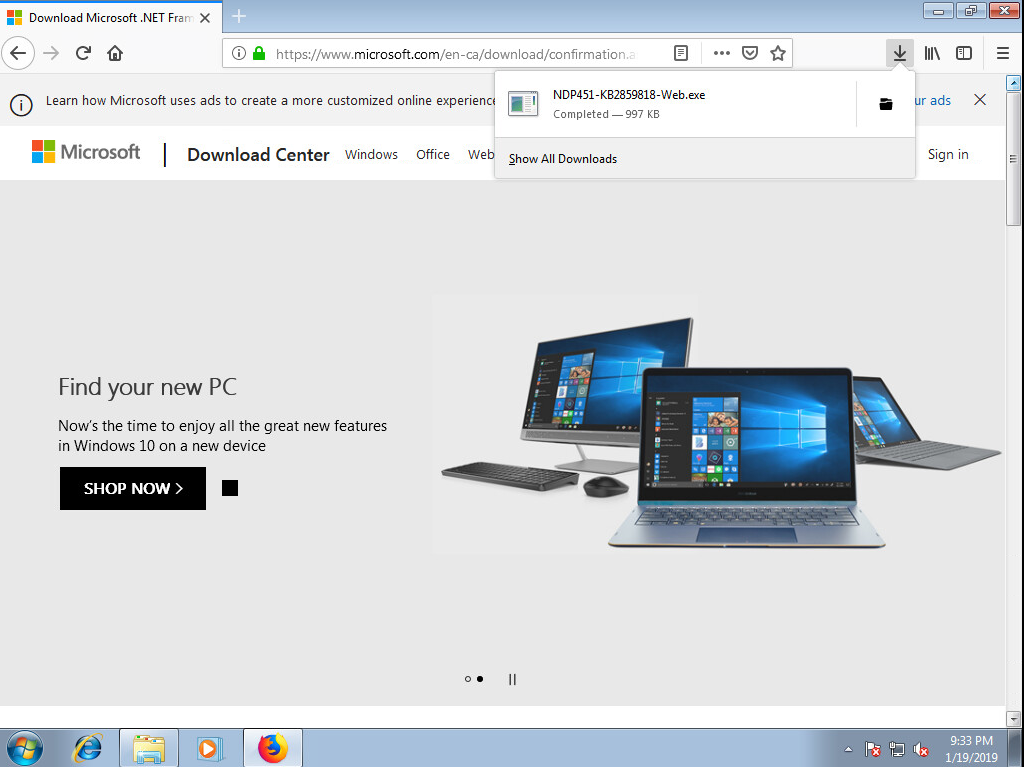1024x767 pixels.
Task: Select the second carousel slide dot
Action: click(480, 679)
